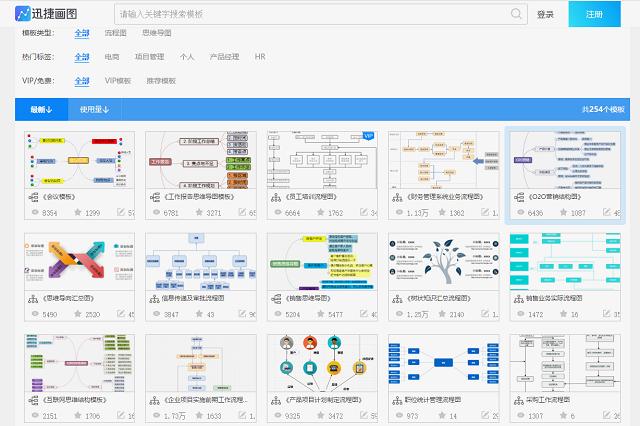This screenshot has width=640, height=426.
Task: Filter by the 电商 tag
Action: pos(112,57)
